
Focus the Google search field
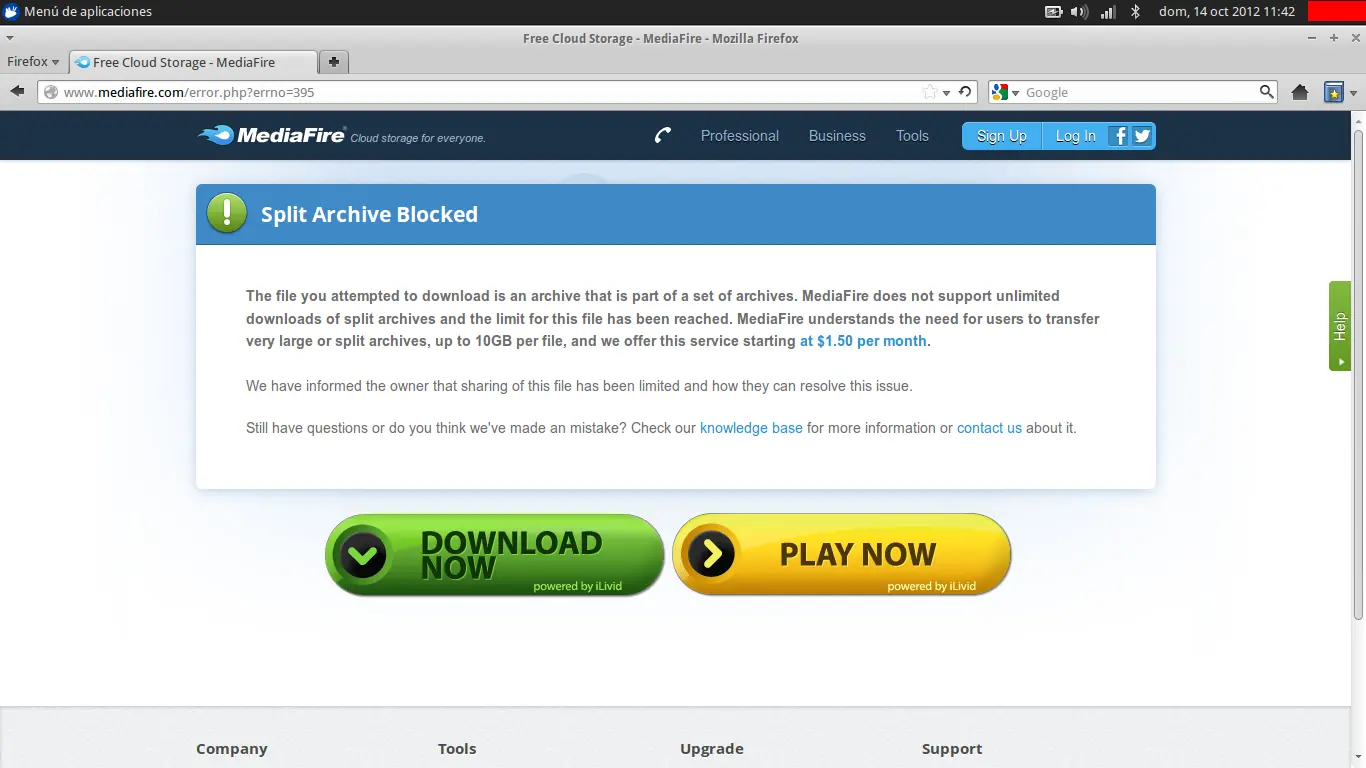[1140, 92]
